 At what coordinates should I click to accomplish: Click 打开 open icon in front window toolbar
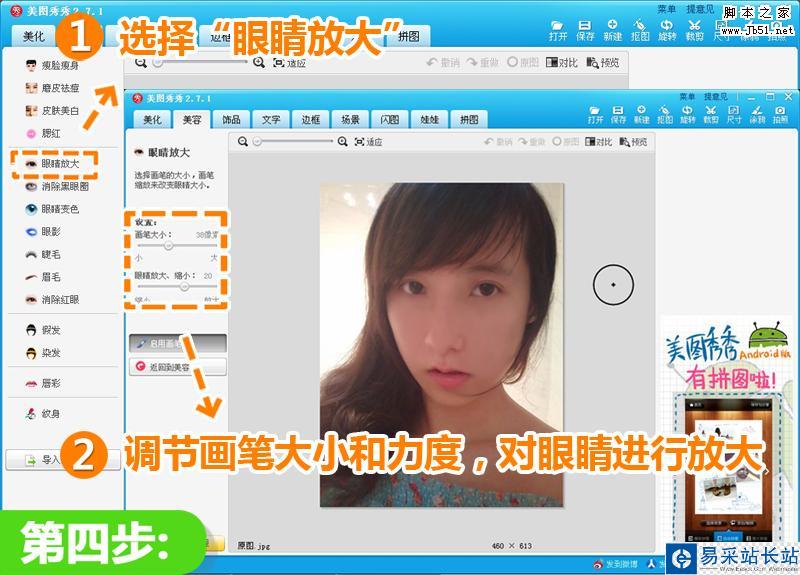[x=595, y=115]
